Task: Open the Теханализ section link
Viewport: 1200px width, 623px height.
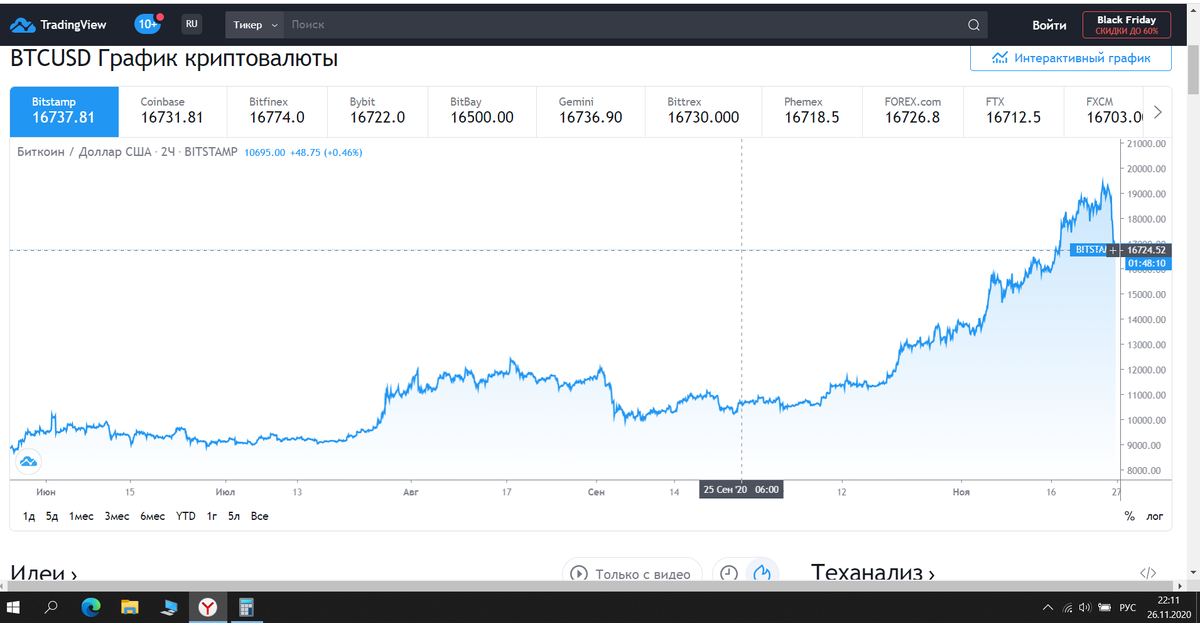Action: 873,572
